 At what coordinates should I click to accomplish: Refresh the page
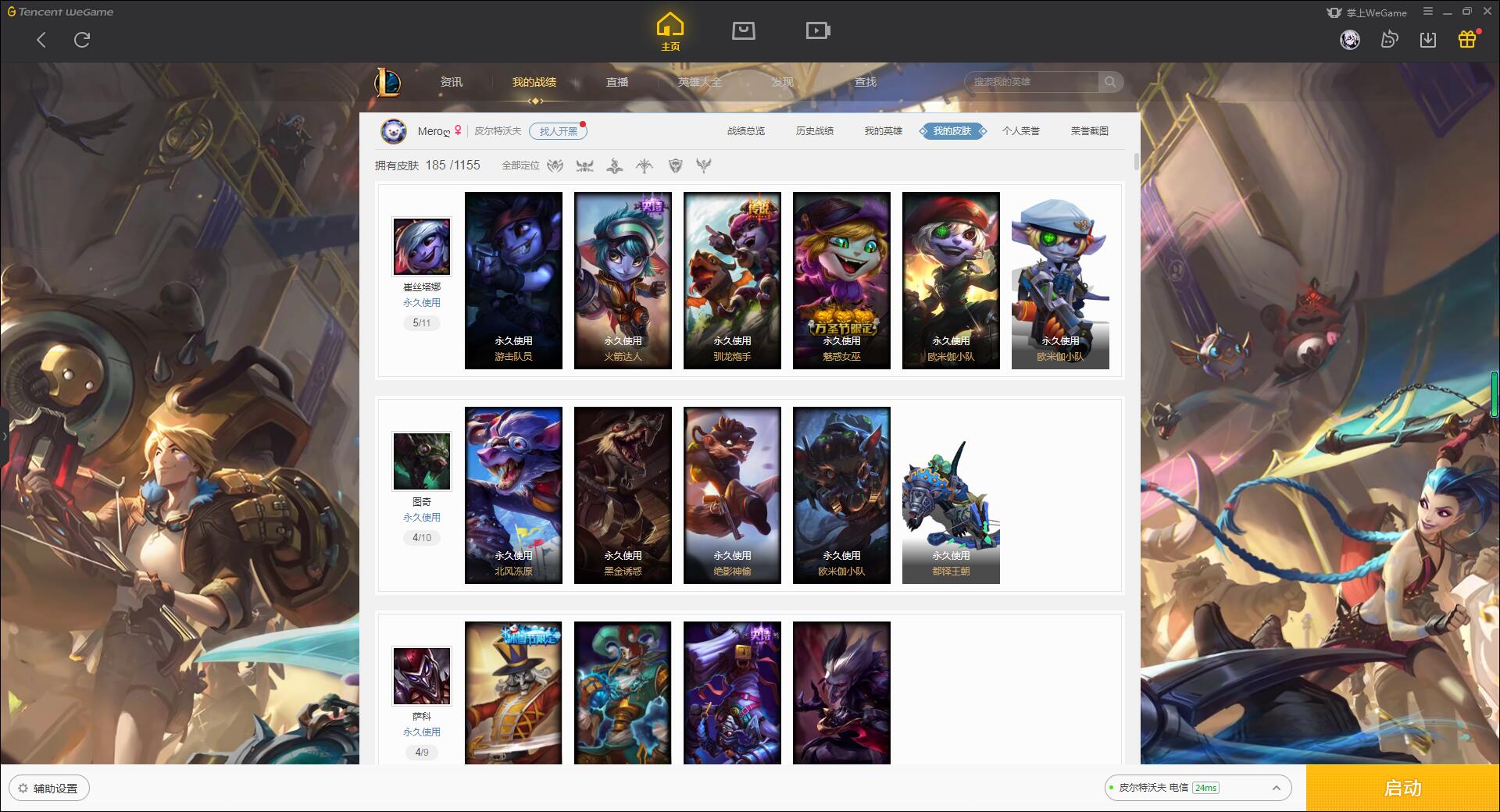[82, 40]
